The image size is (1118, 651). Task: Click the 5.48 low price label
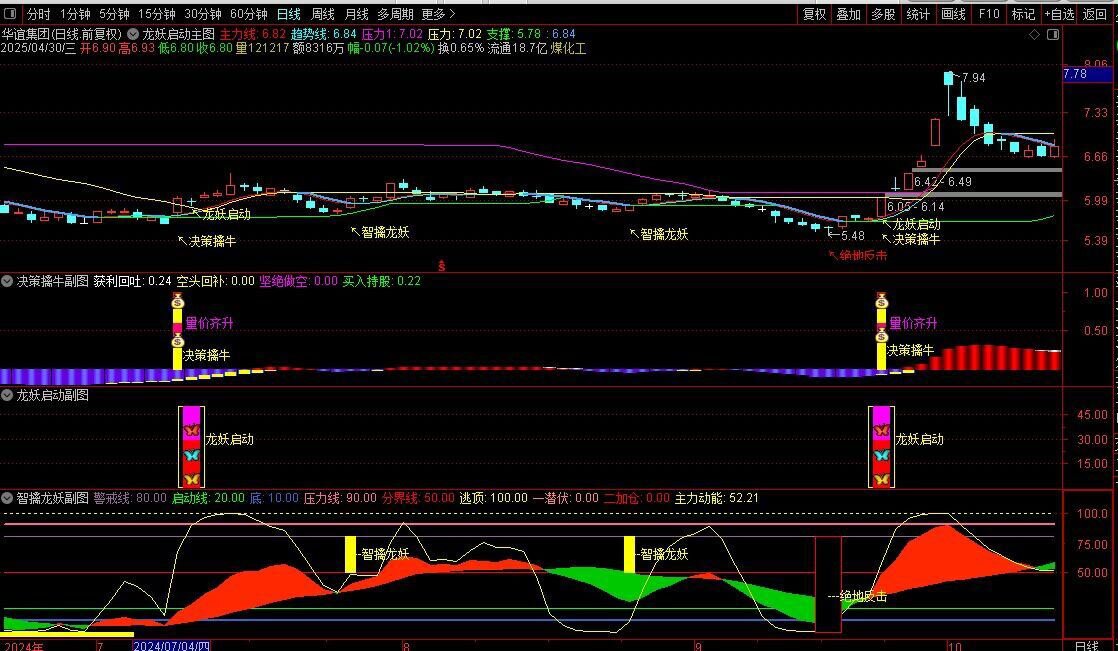[853, 236]
